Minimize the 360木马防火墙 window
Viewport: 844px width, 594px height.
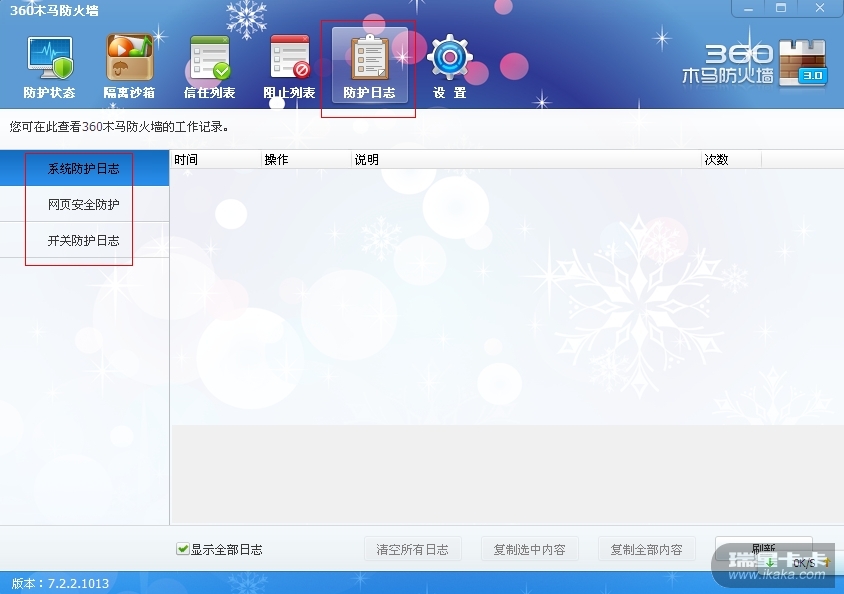coord(749,8)
